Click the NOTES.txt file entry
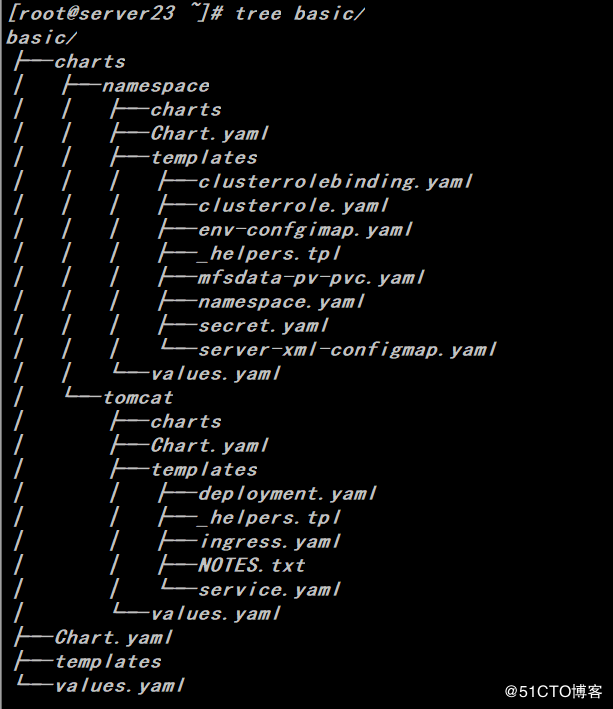 click(x=251, y=566)
